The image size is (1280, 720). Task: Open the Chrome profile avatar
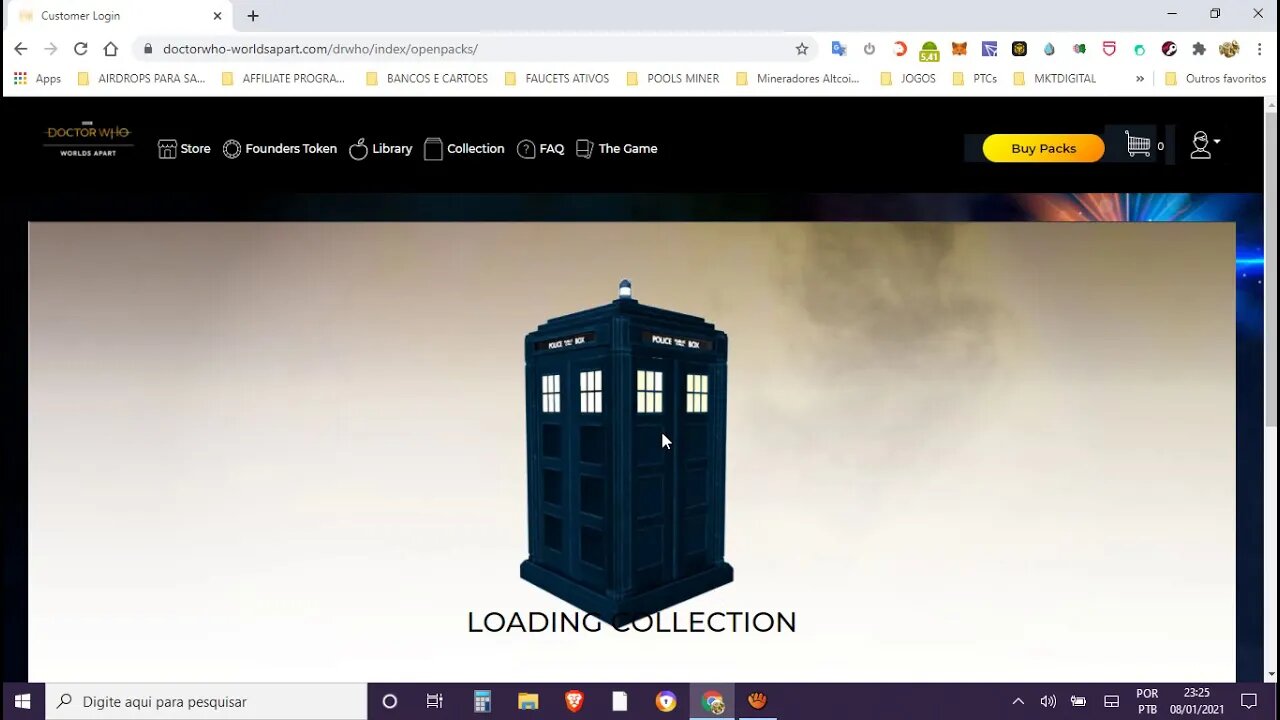[1229, 49]
